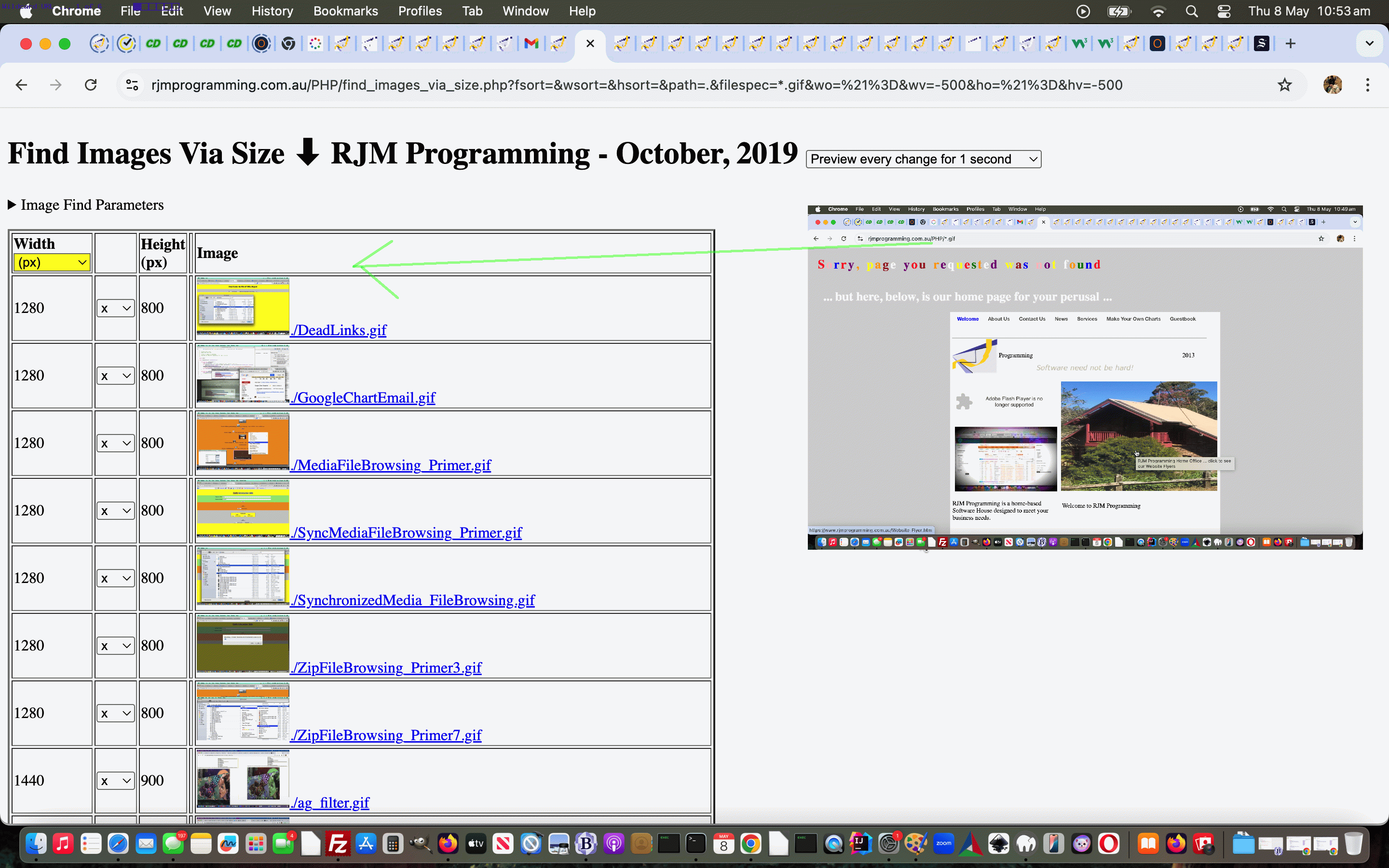This screenshot has width=1389, height=868.
Task: Open x dropdown in DeadLinks.gif row
Action: click(x=115, y=308)
